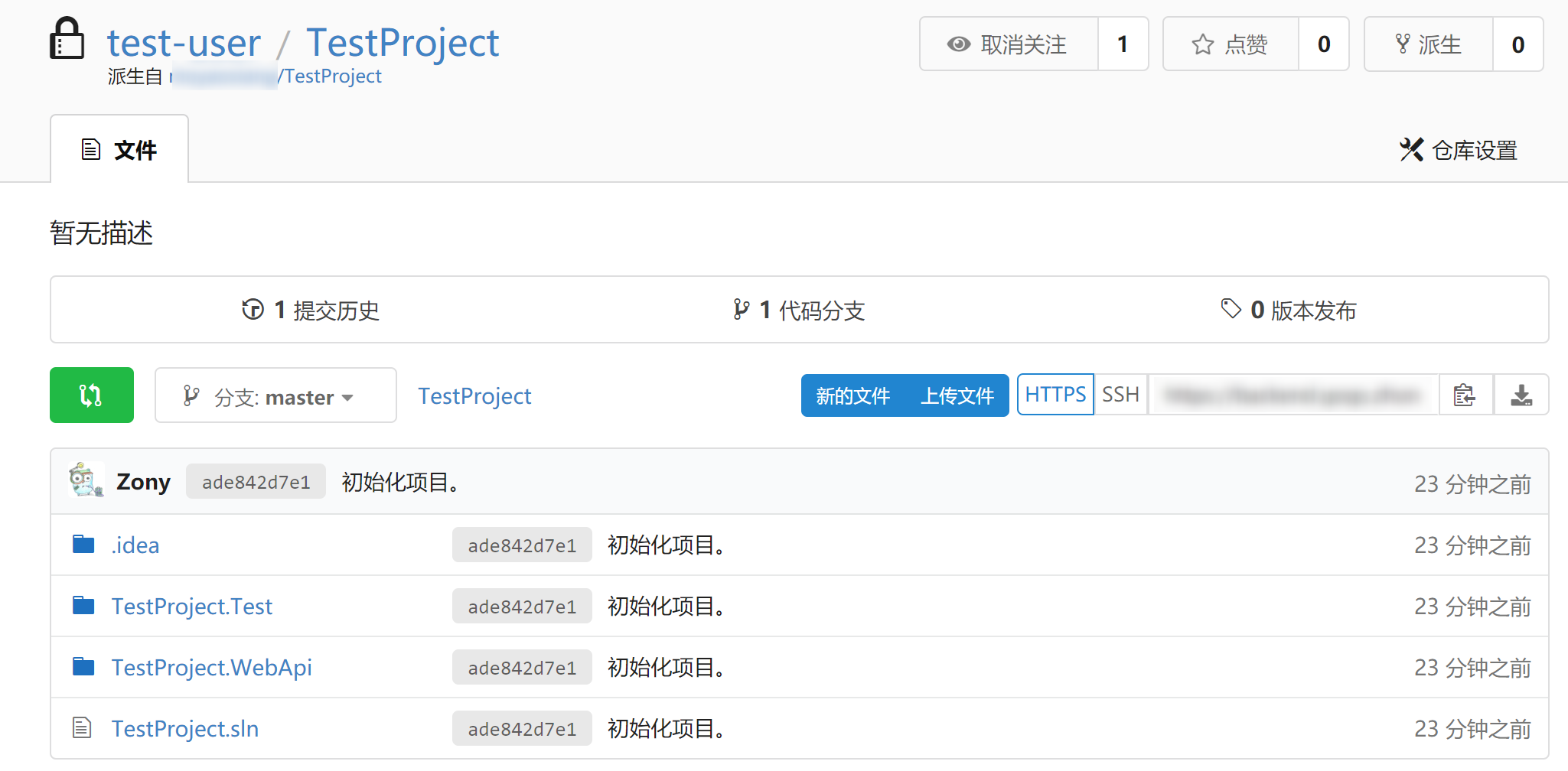
Task: Open the forks count 0
Action: [1518, 44]
